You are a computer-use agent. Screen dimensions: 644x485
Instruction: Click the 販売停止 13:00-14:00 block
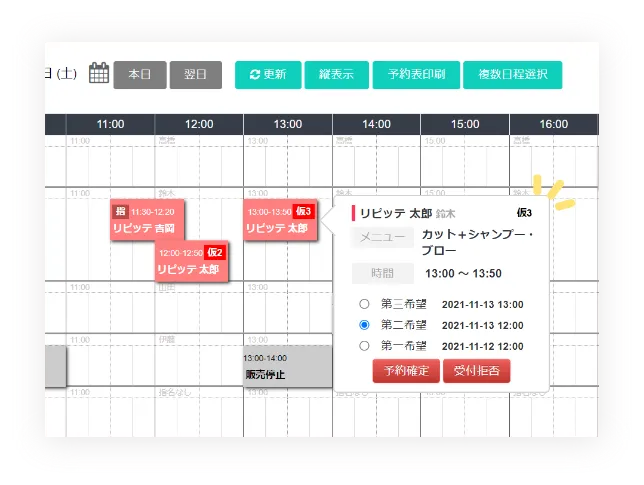pos(287,367)
